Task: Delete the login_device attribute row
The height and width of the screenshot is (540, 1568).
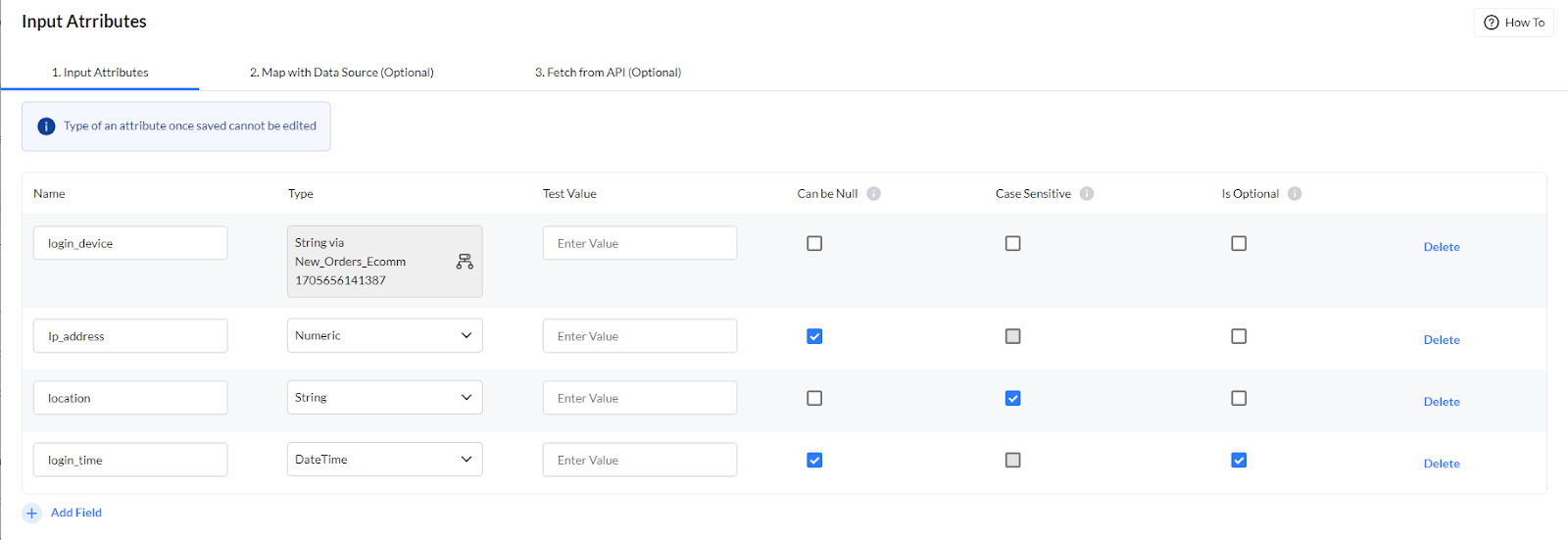Action: (x=1441, y=247)
